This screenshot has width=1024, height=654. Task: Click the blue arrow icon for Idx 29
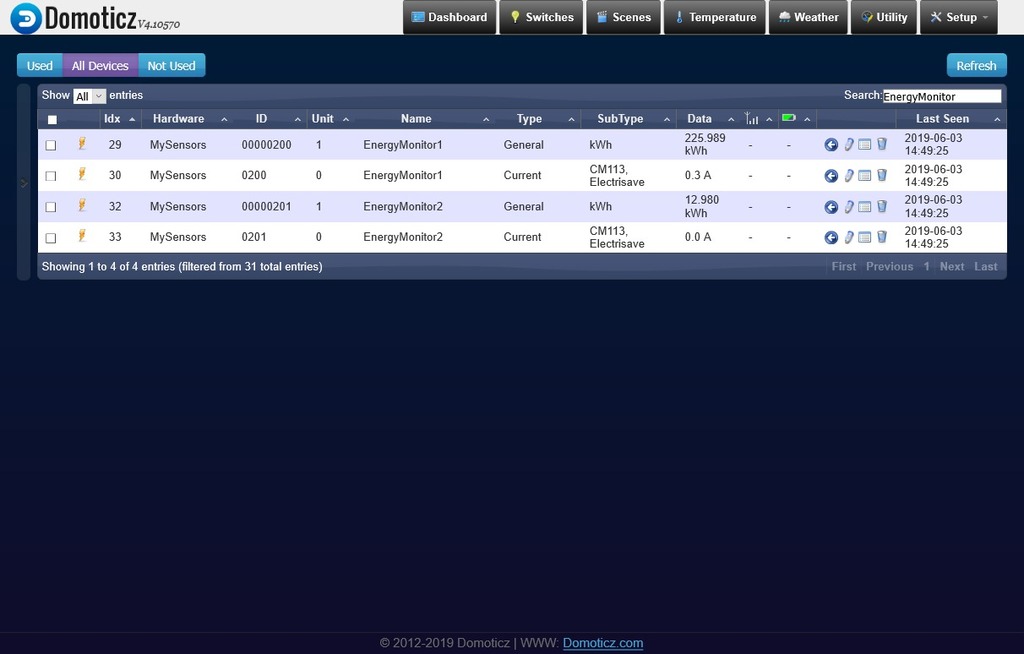831,144
